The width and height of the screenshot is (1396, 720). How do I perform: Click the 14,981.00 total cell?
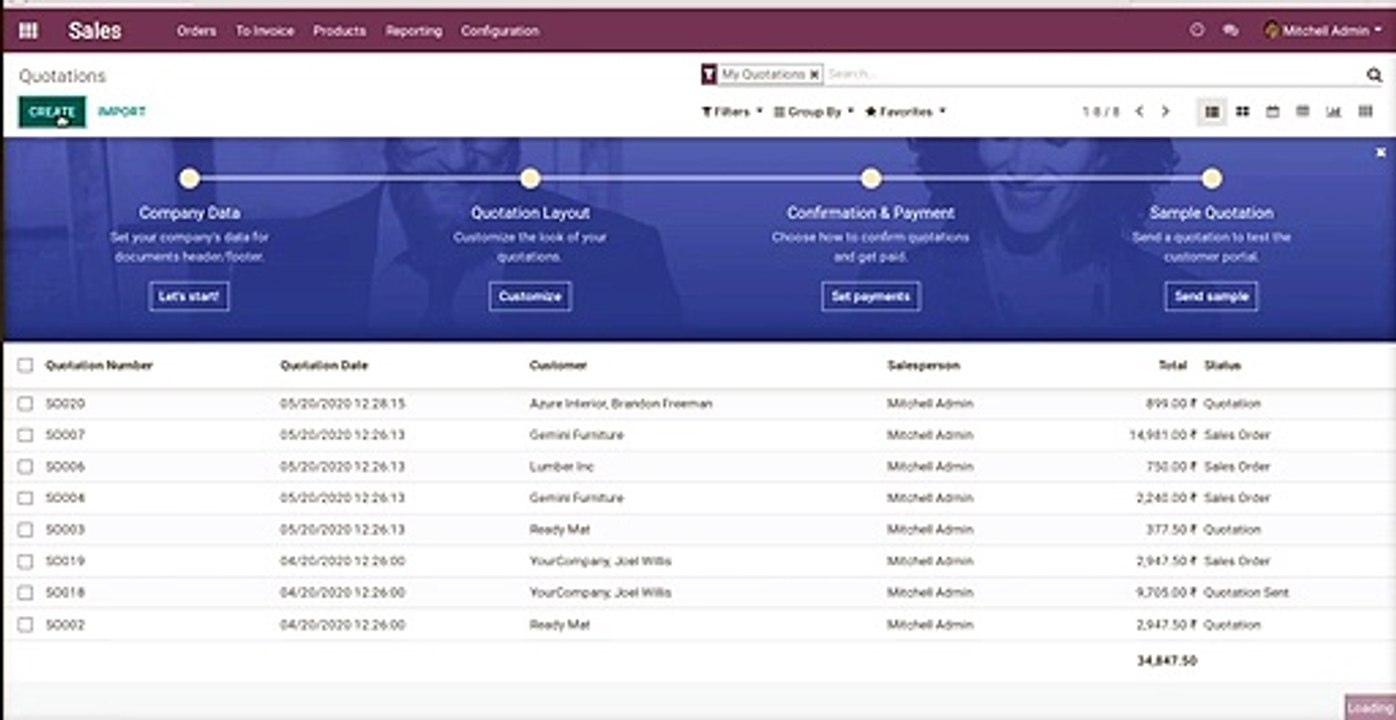[x=1163, y=435]
